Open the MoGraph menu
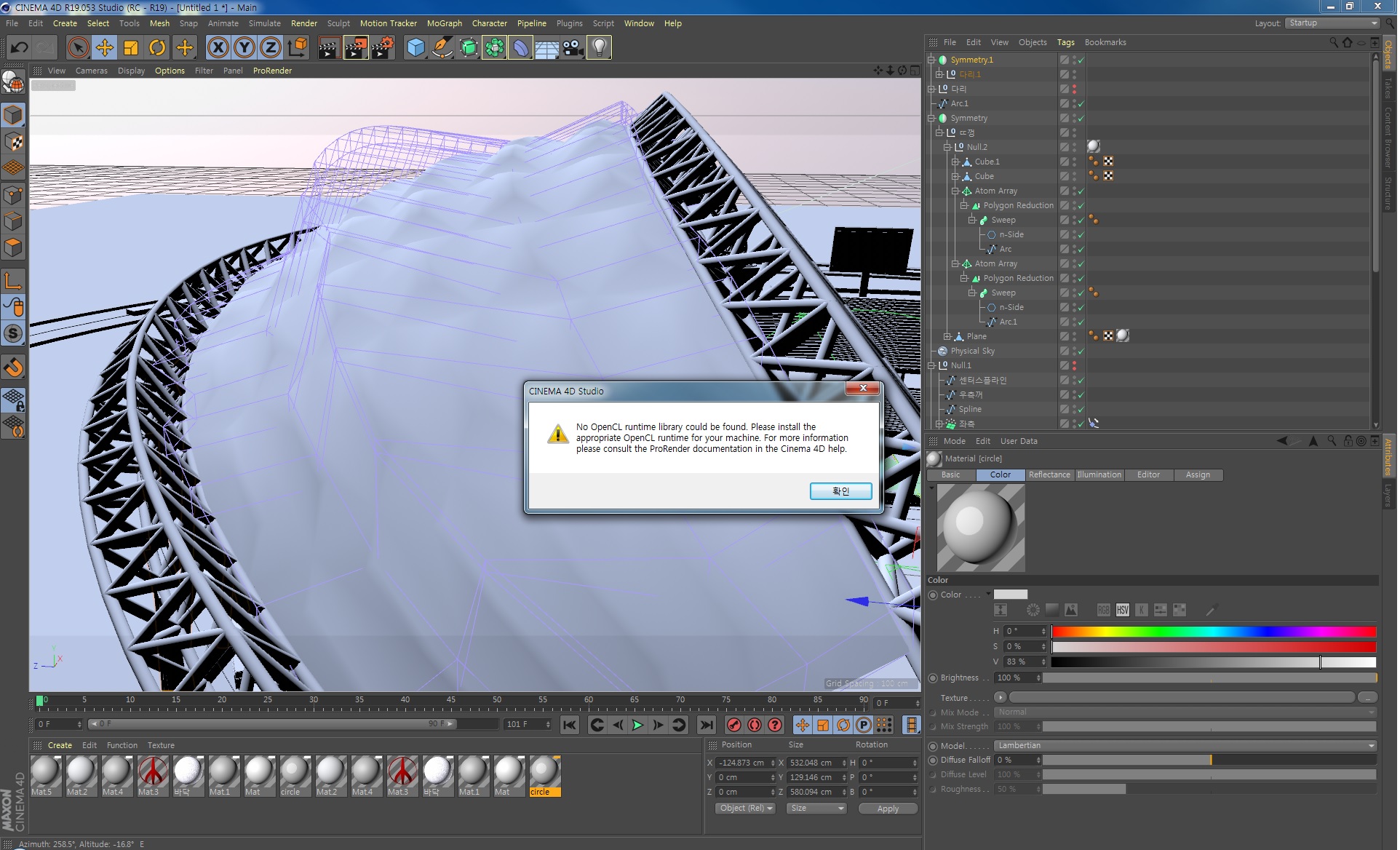 point(445,23)
